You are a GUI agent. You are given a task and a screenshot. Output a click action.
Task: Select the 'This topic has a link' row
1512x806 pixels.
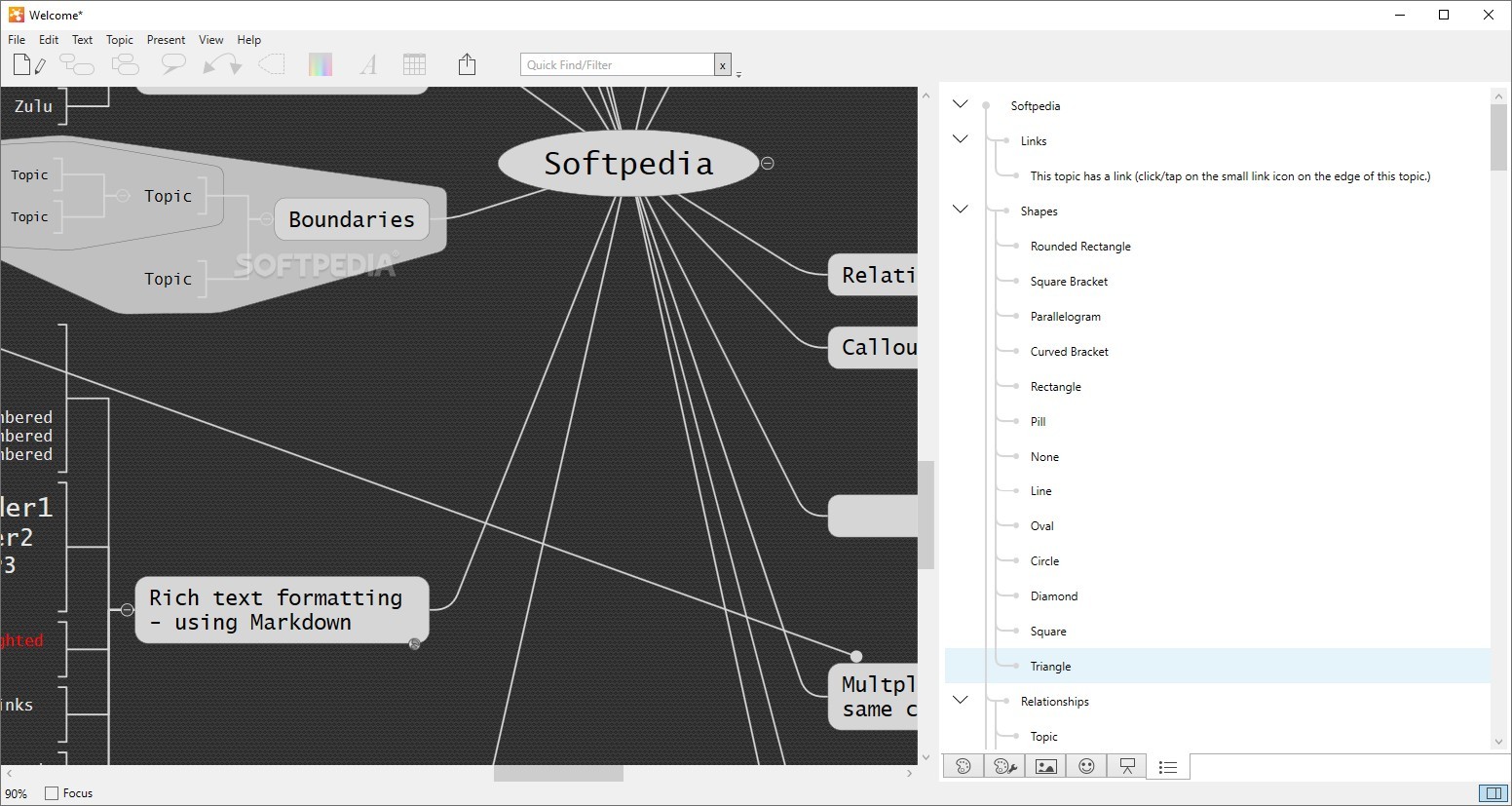click(x=1230, y=176)
